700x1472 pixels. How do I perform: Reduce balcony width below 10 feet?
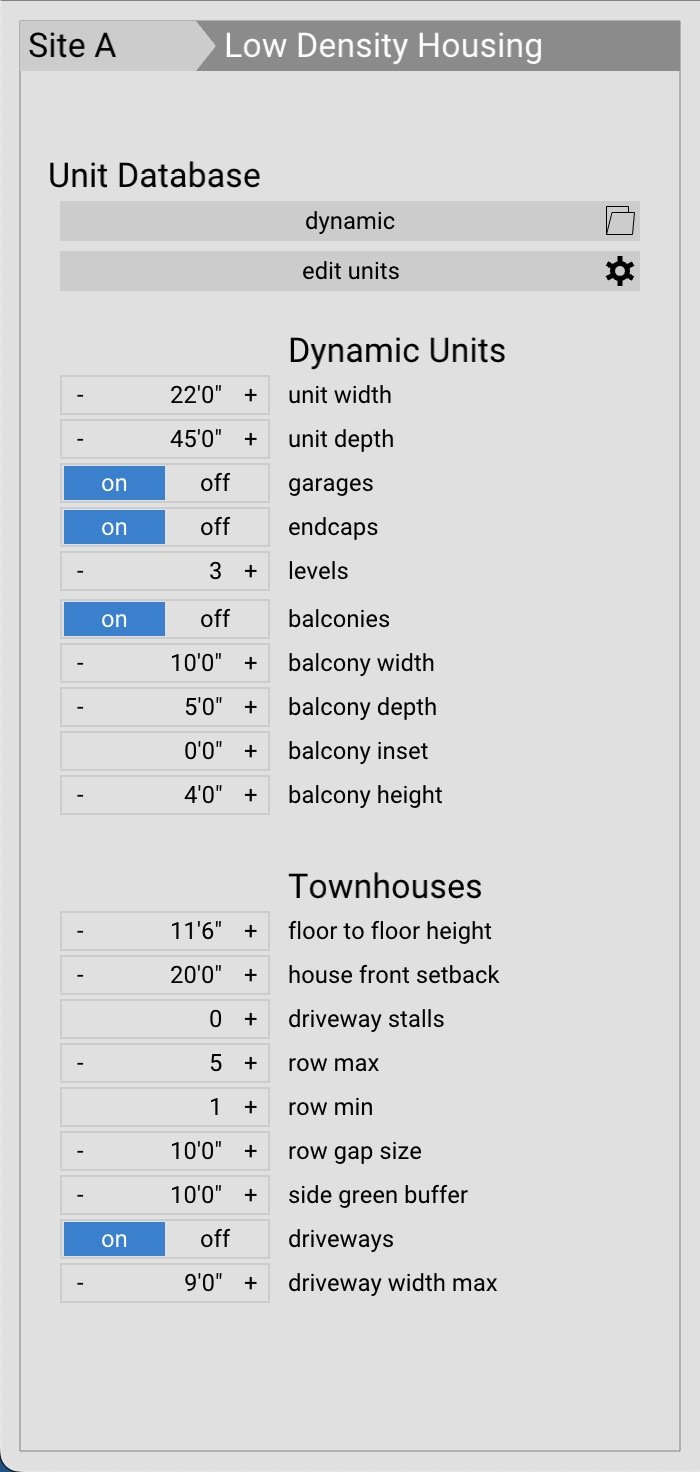pos(80,662)
